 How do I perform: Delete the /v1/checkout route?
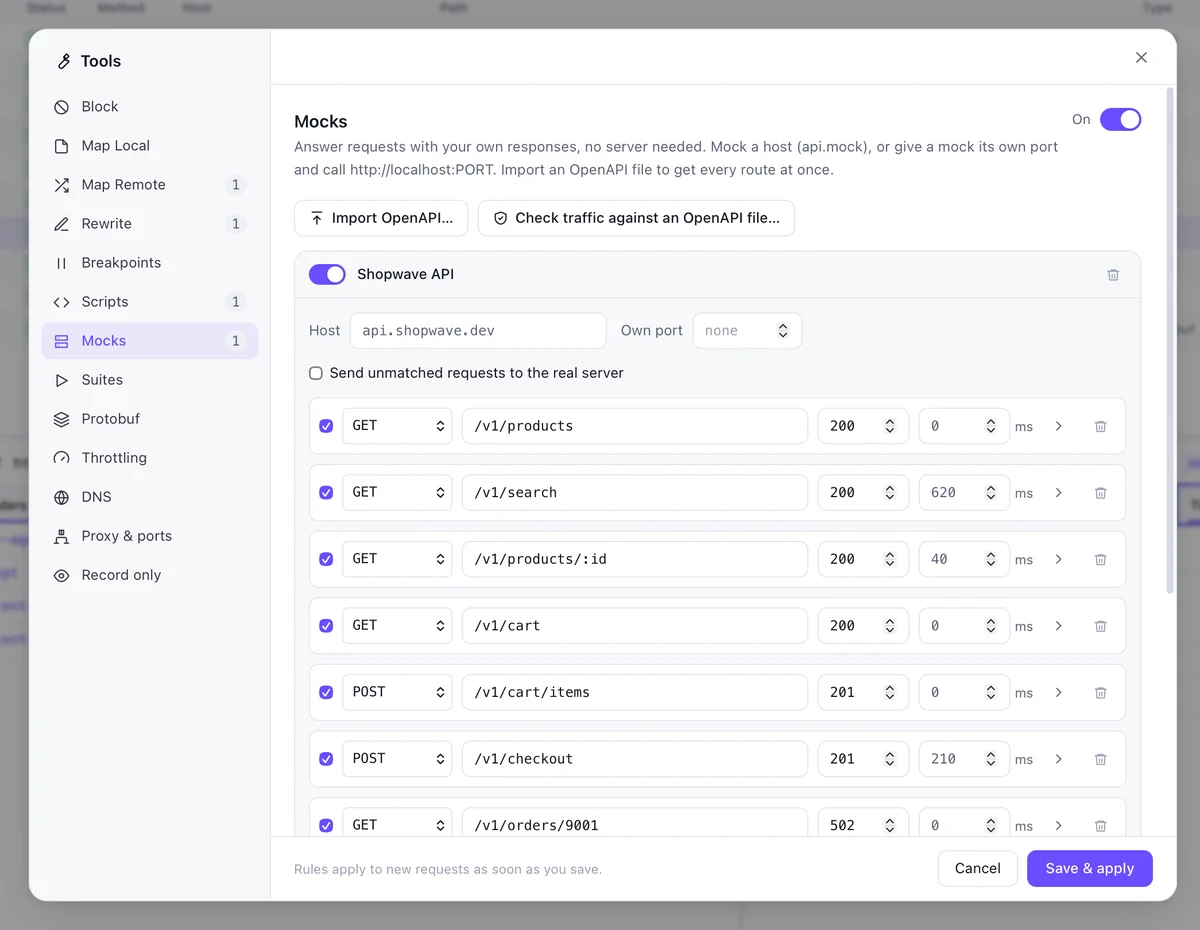click(1100, 759)
